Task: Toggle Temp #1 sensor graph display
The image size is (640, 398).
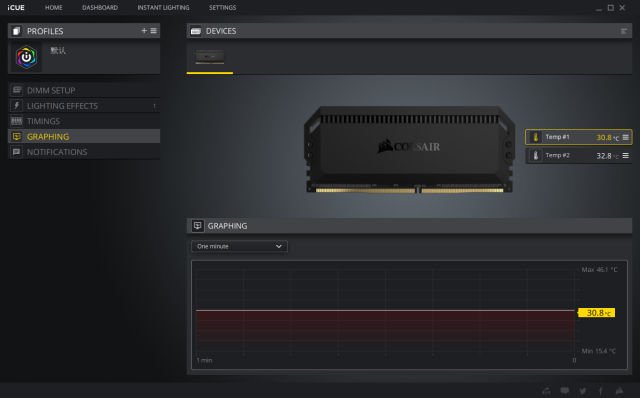Action: tap(578, 137)
